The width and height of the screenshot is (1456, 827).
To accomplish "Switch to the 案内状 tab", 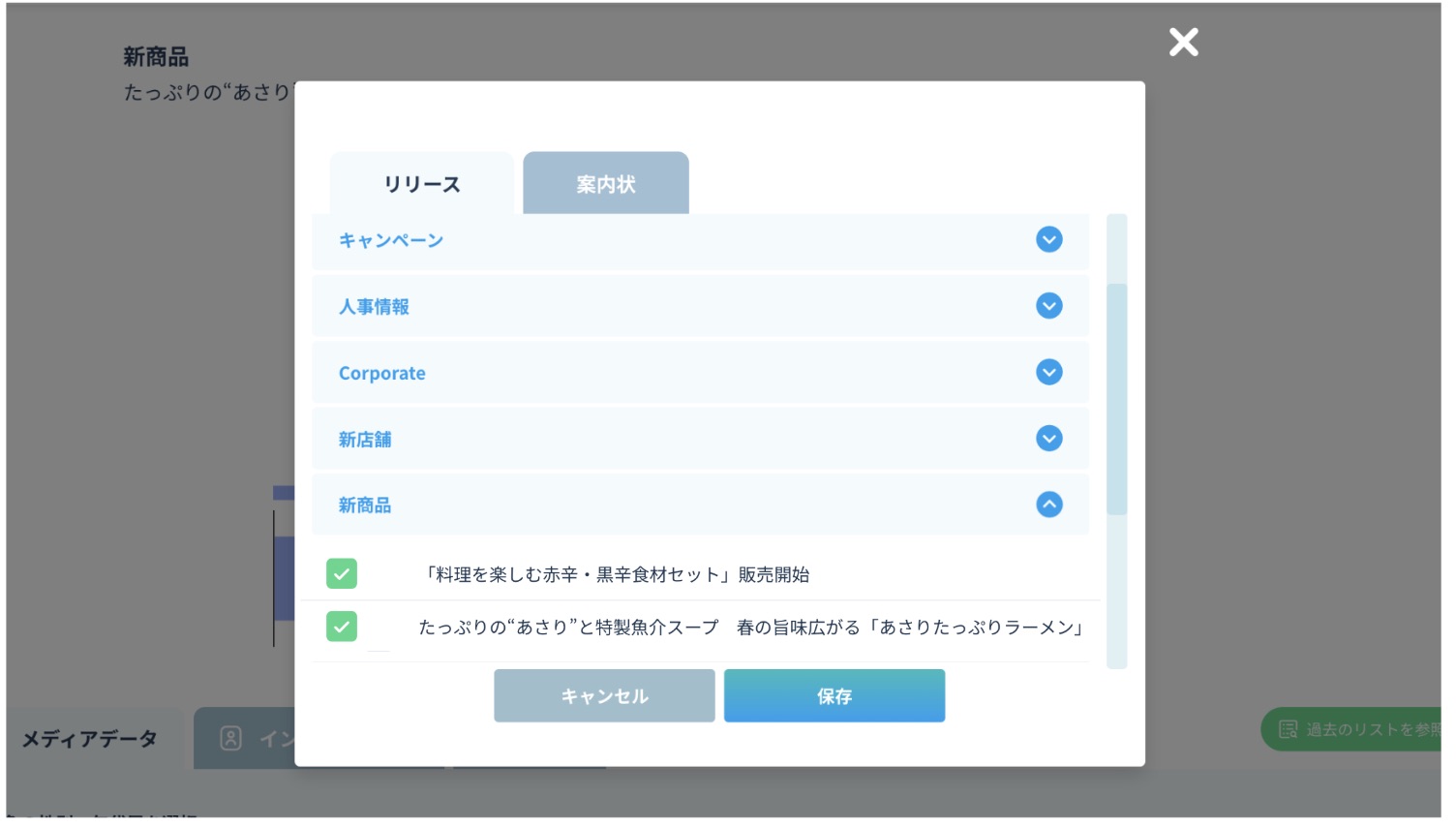I will (606, 184).
